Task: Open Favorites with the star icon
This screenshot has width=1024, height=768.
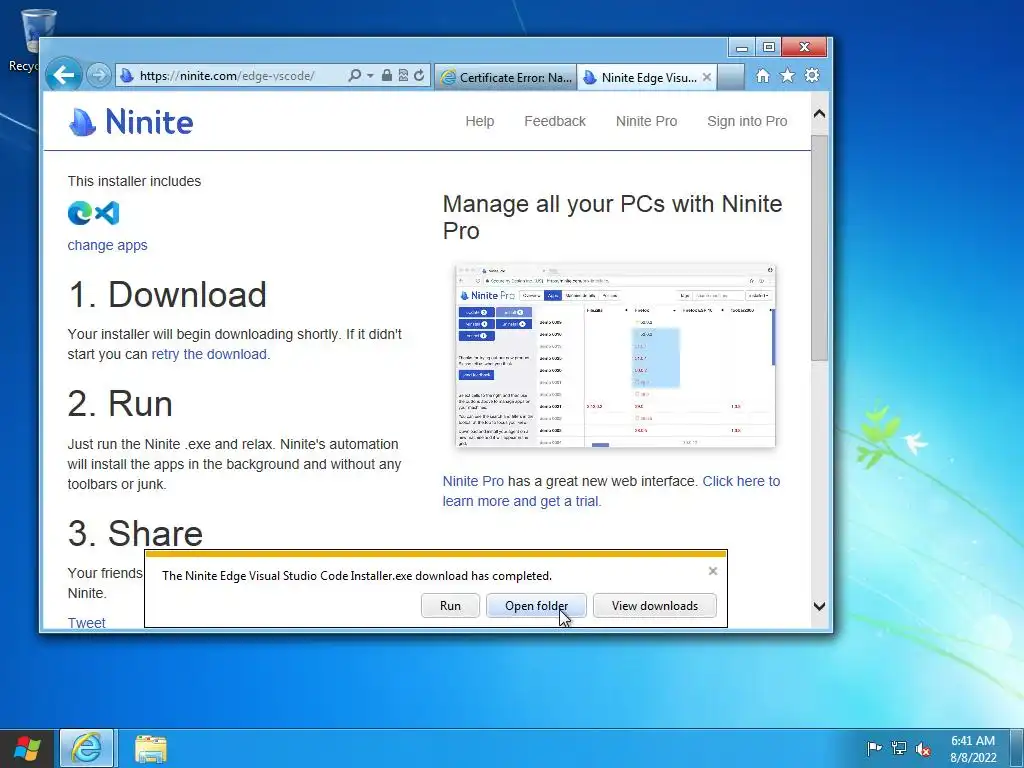Action: point(788,76)
